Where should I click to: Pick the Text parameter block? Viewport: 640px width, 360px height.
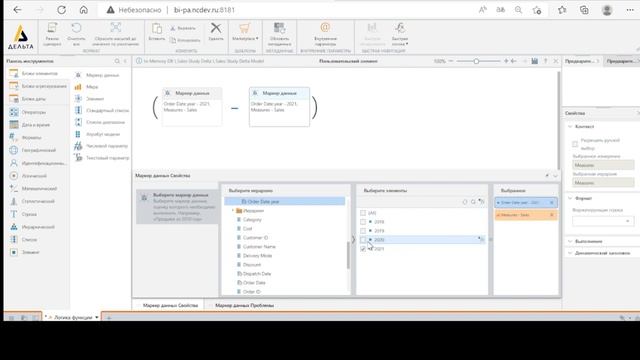point(102,158)
